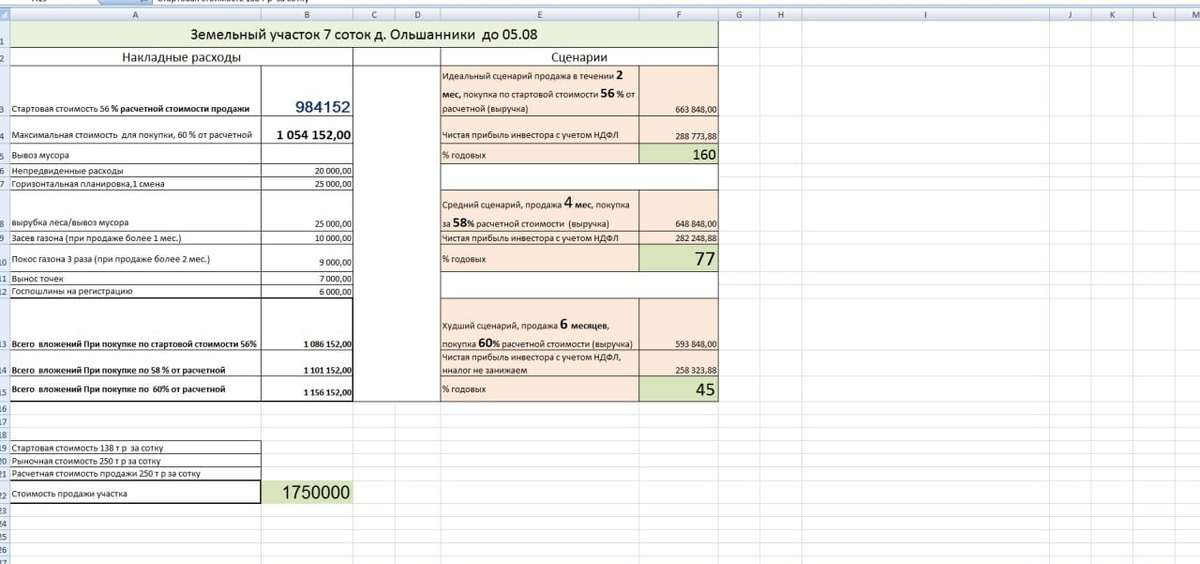Select the revenue value 593 848,00
The image size is (1200, 564).
coord(679,324)
